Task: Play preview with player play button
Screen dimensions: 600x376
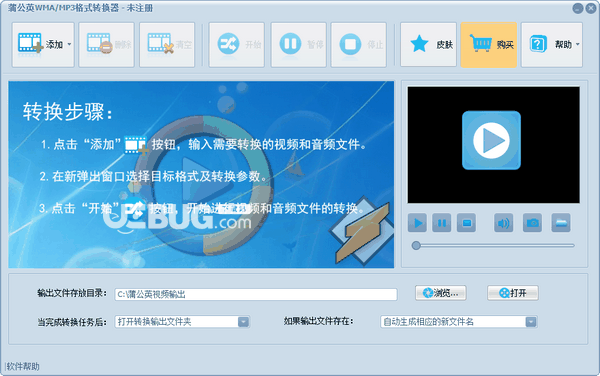Action: 417,223
